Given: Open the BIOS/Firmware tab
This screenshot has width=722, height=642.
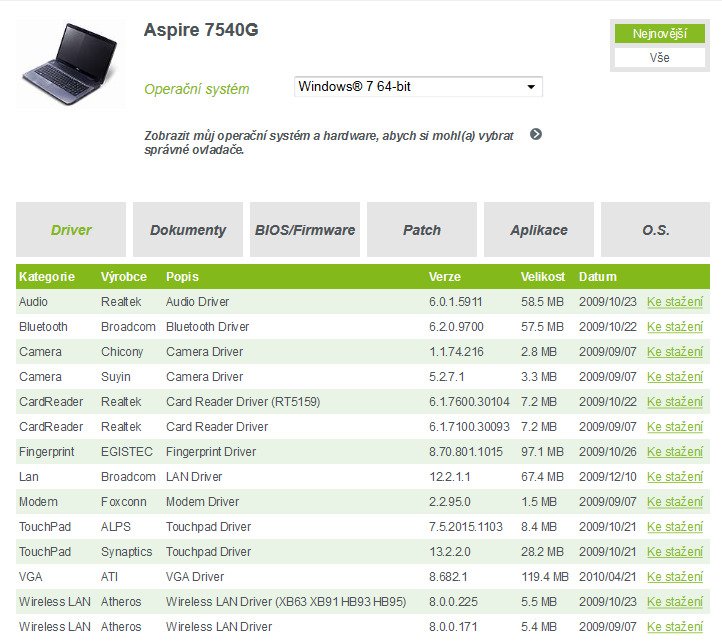Looking at the screenshot, I should click(305, 229).
